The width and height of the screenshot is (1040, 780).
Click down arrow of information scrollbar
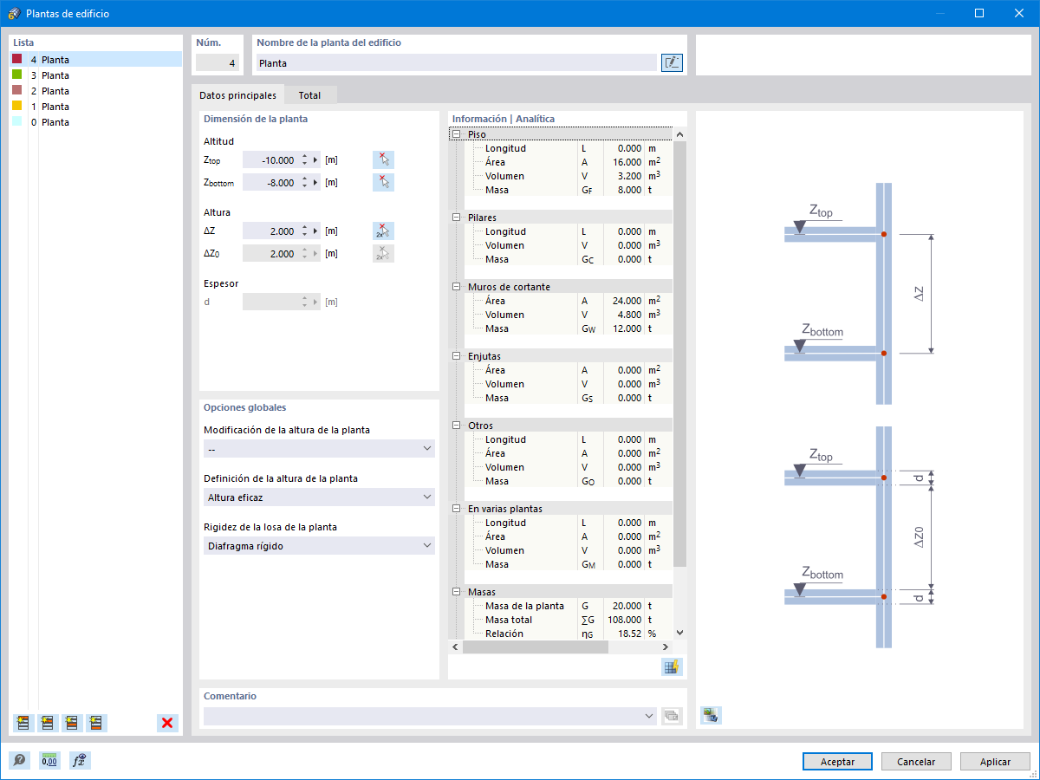(x=680, y=633)
